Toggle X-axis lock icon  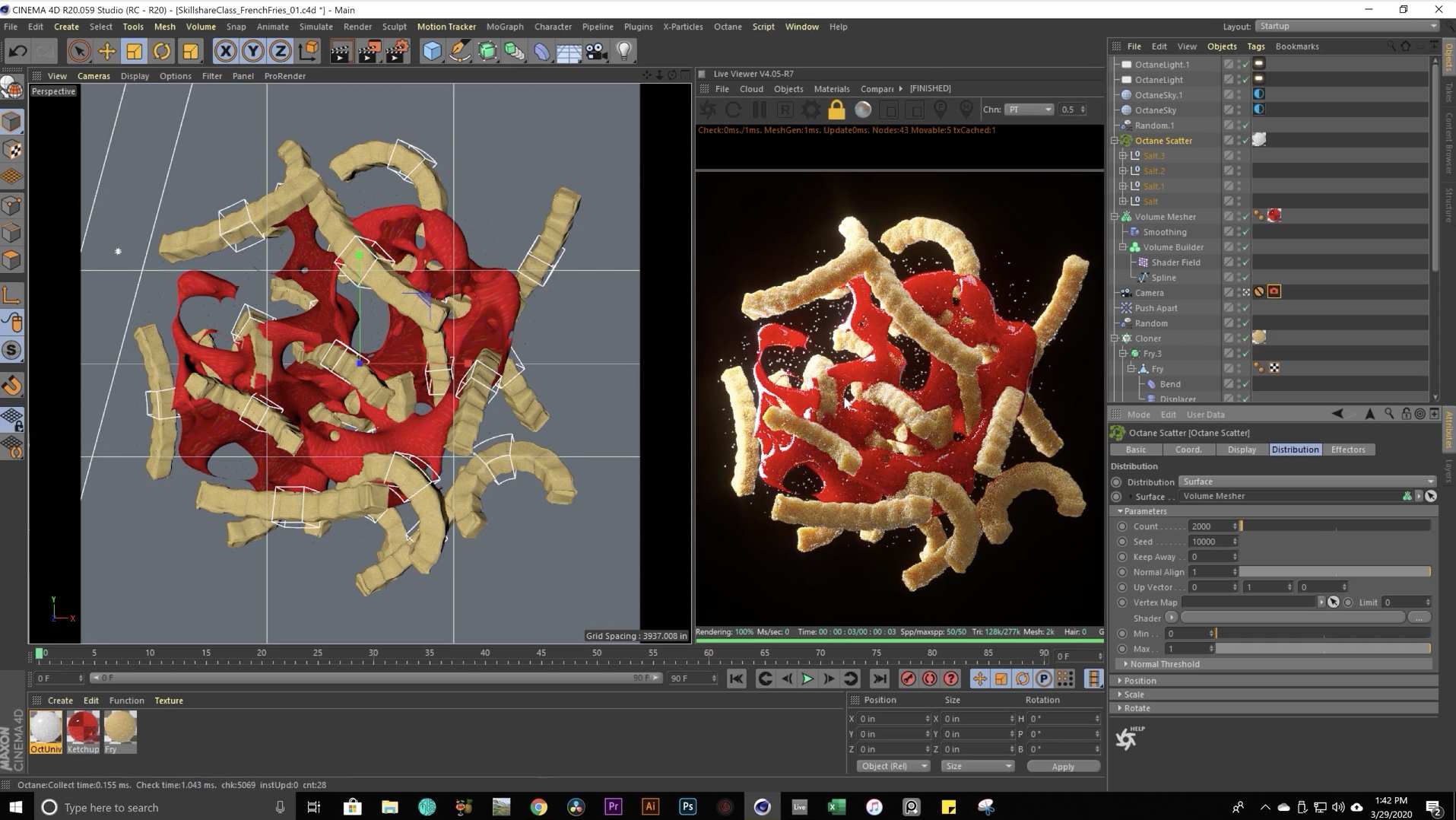tap(225, 51)
